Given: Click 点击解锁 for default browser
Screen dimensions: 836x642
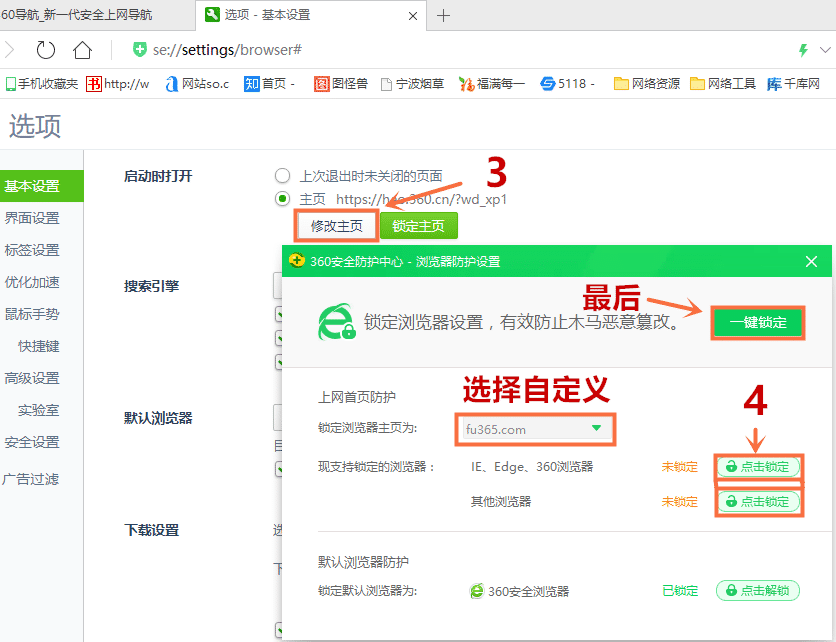Looking at the screenshot, I should 757,591.
